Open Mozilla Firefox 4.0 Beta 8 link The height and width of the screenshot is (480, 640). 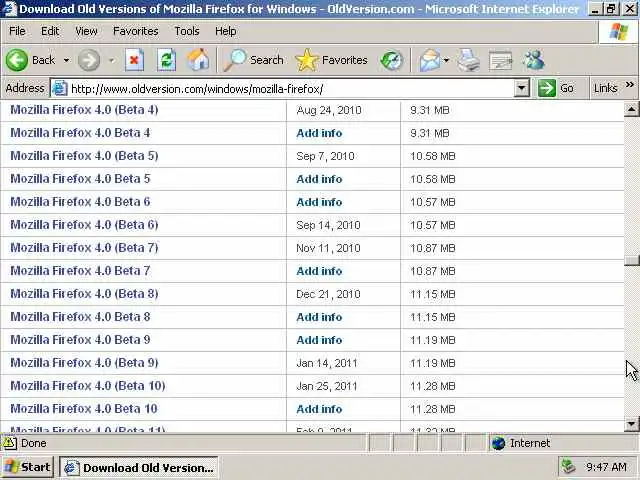(80, 317)
